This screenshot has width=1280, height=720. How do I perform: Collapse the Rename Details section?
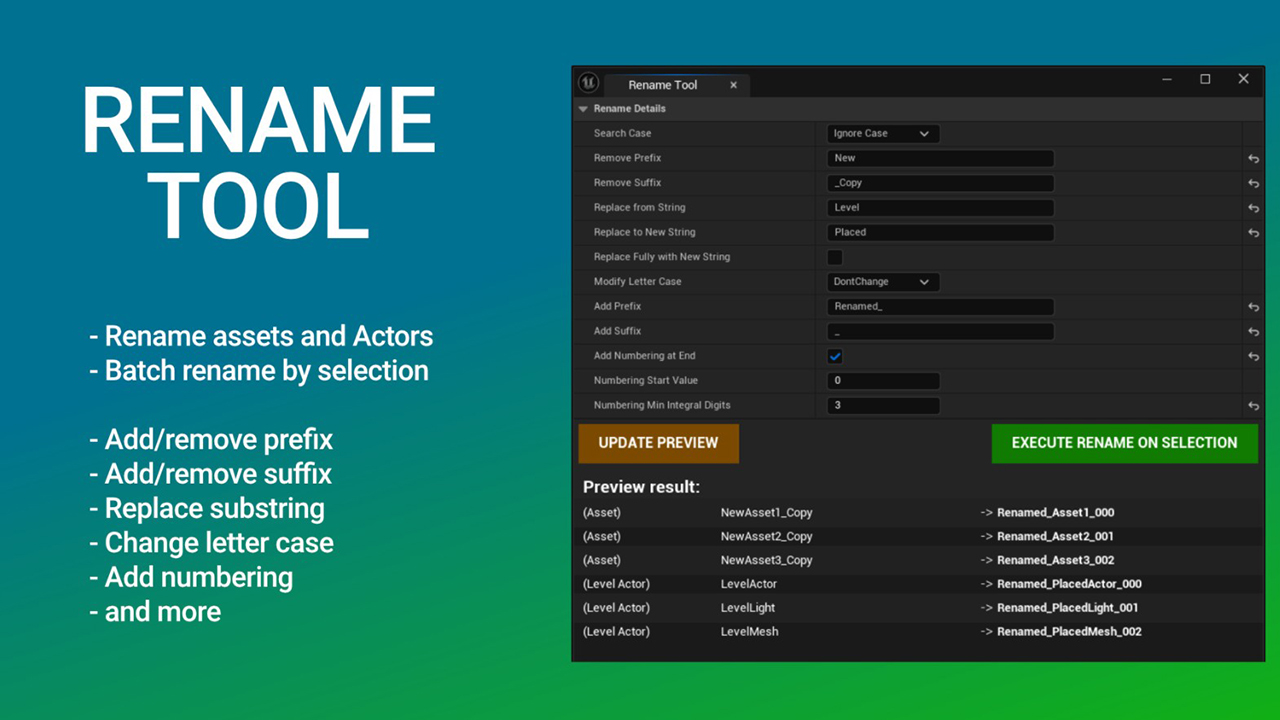583,108
